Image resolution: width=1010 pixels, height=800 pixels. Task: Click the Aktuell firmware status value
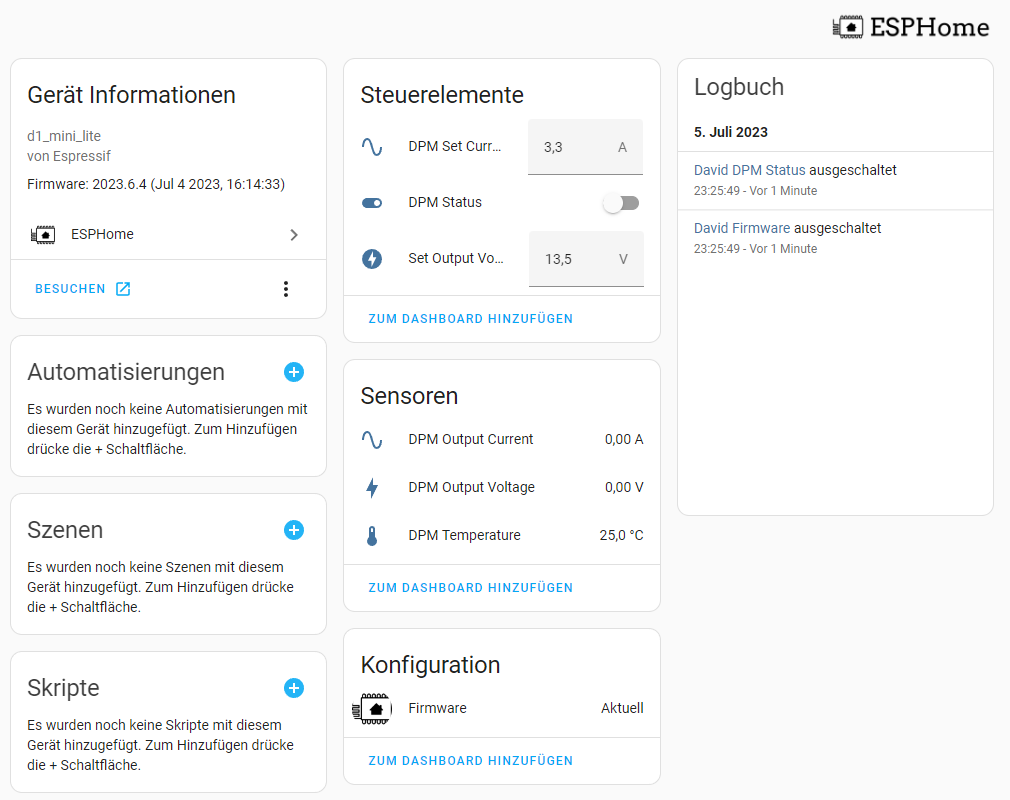pos(622,709)
